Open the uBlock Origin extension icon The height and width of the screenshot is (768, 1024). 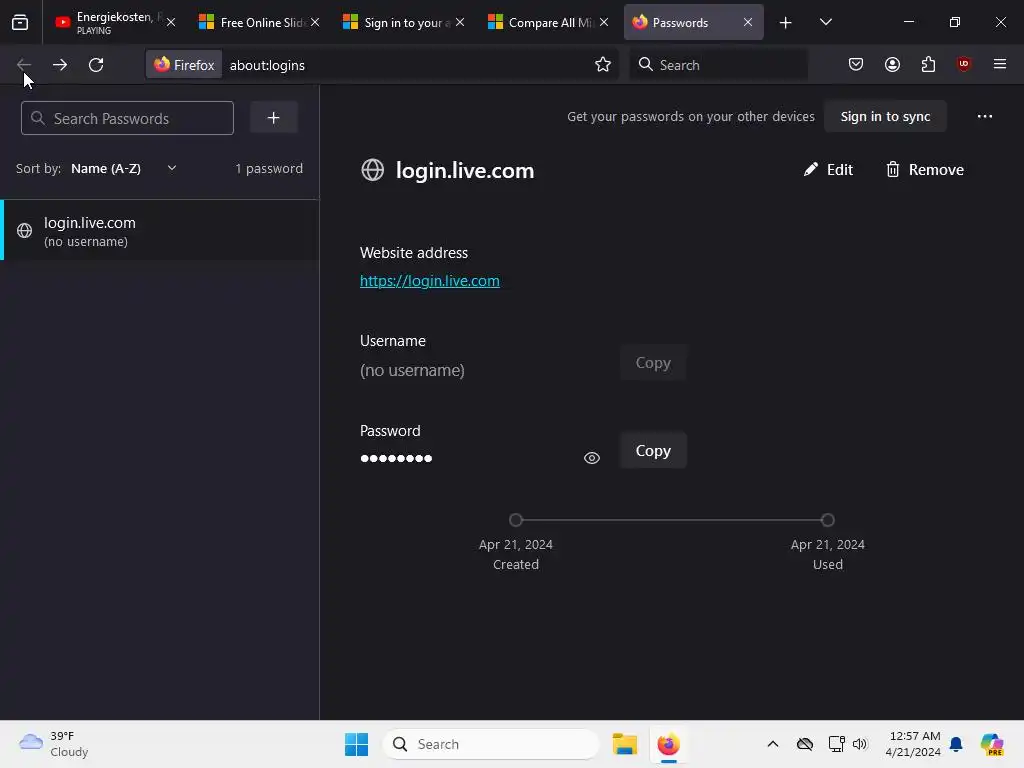pos(963,64)
